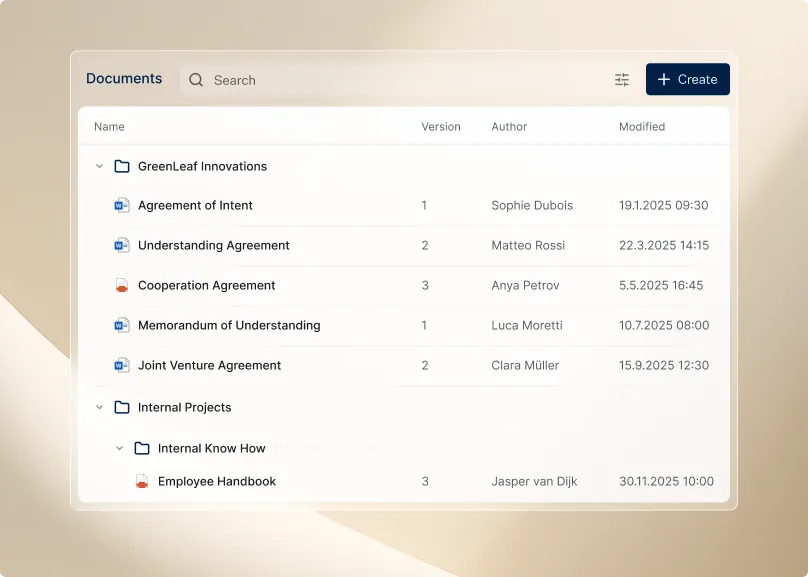Click version number of Agreement of Intent
808x577 pixels.
tap(424, 205)
